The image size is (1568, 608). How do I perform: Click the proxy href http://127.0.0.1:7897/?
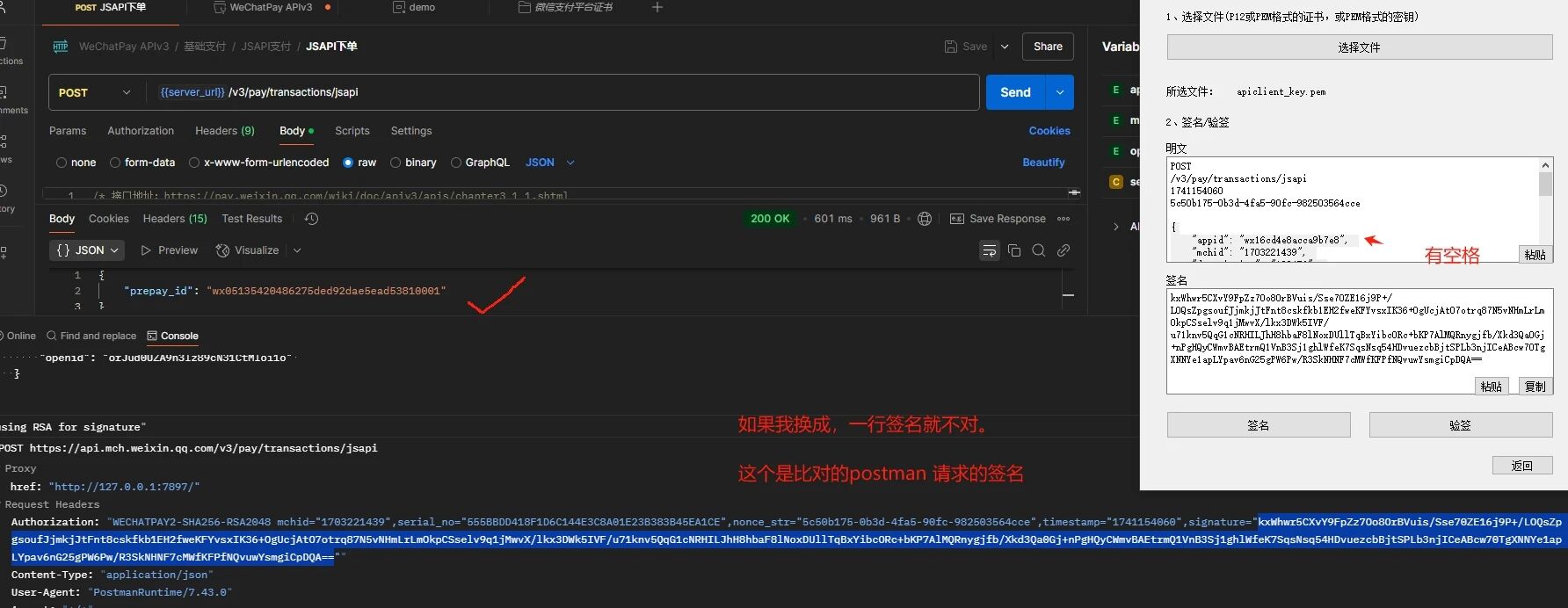coord(124,487)
